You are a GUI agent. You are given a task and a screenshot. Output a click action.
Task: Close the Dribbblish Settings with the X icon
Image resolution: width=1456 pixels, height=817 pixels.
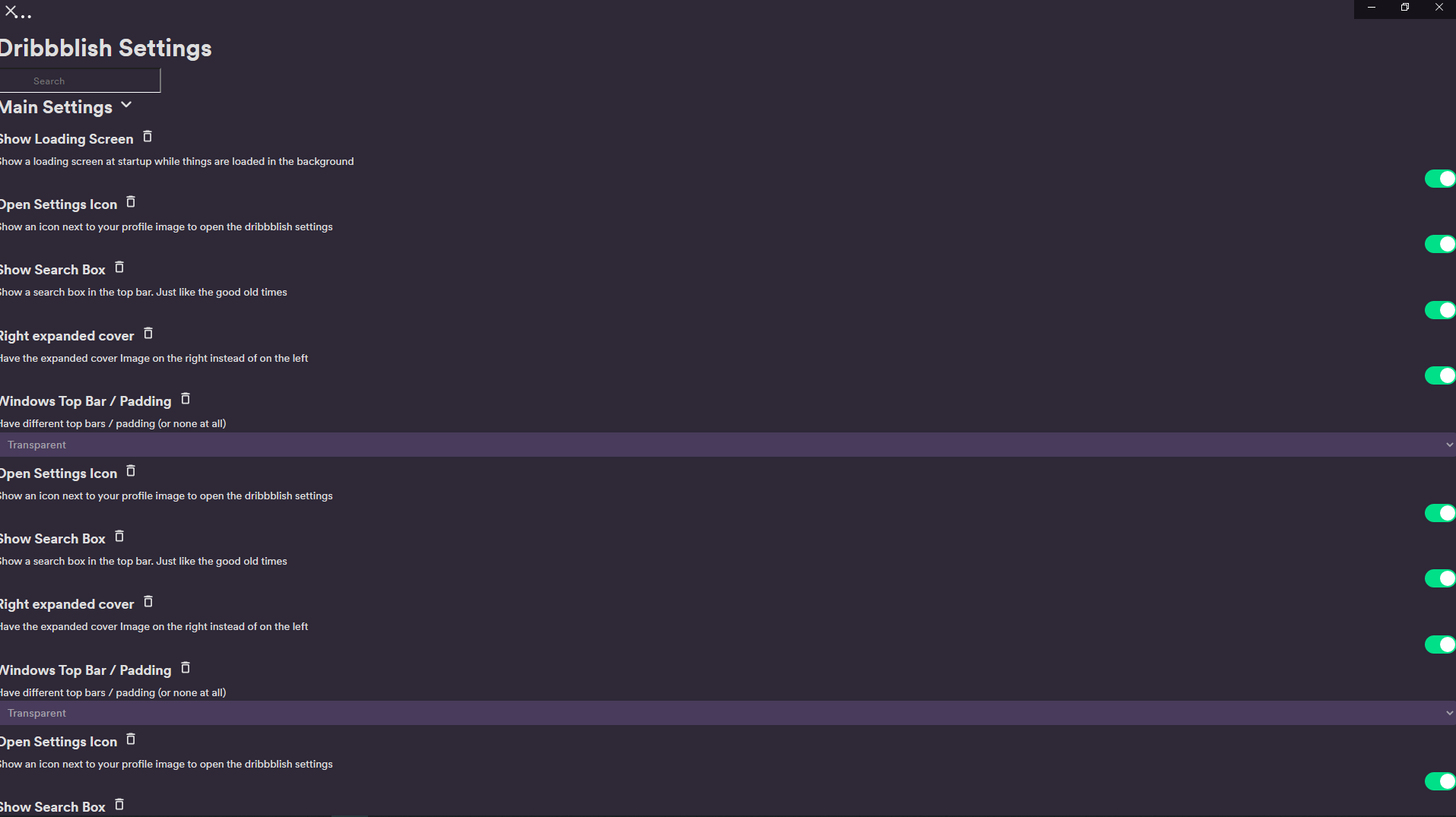12,11
